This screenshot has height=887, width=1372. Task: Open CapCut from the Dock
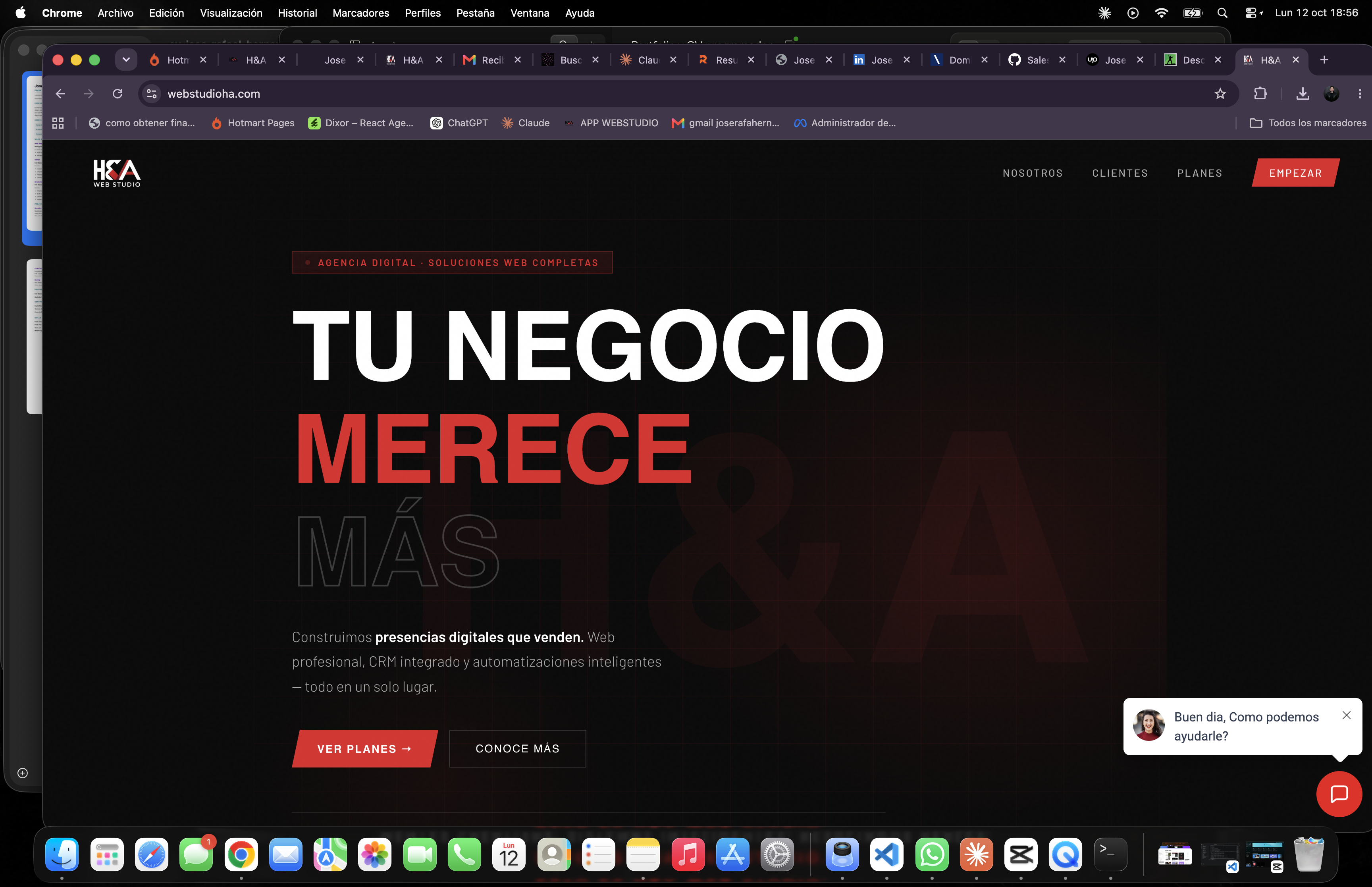click(x=1021, y=854)
